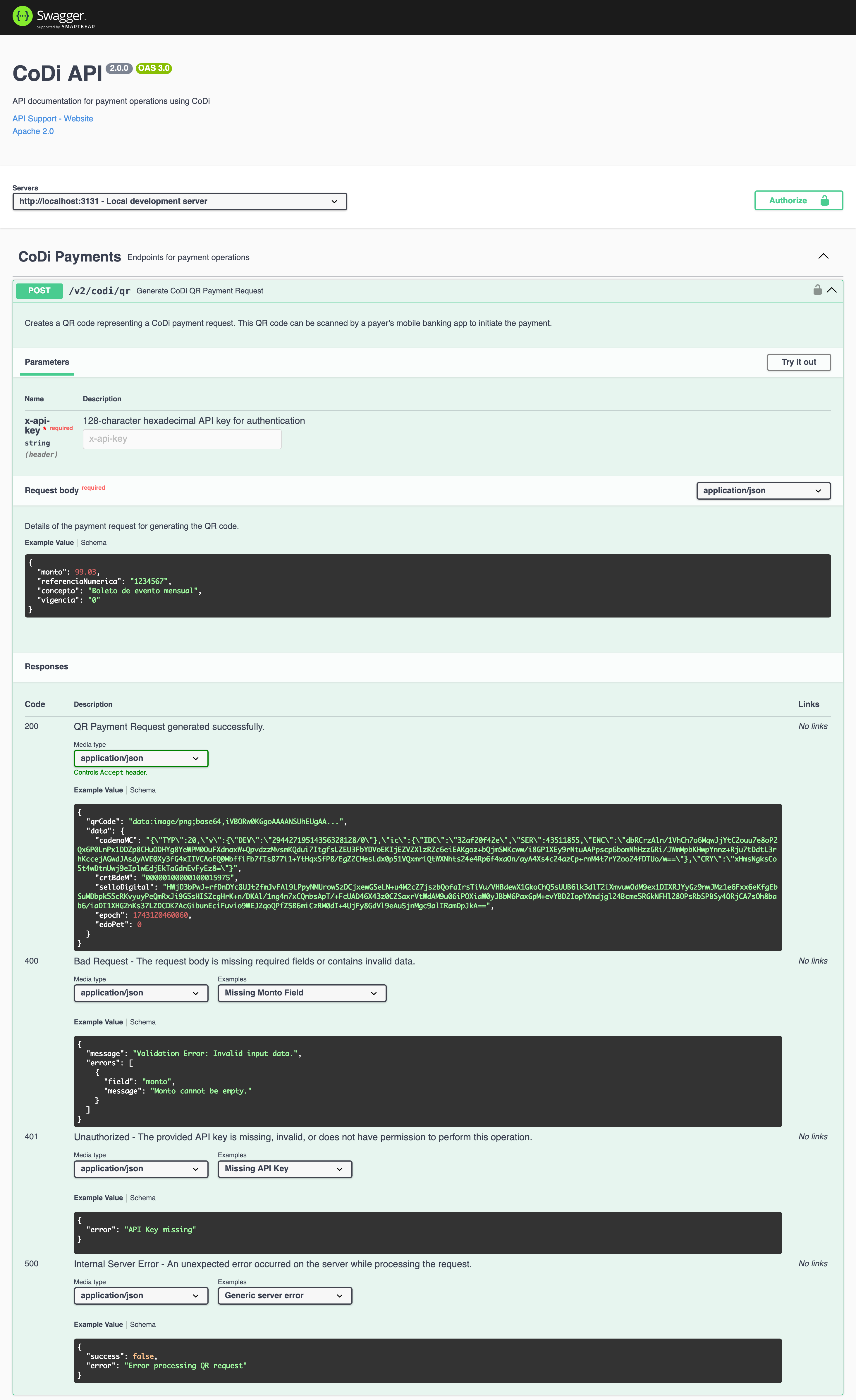
Task: Switch to Schema view for the request body
Action: click(x=93, y=543)
